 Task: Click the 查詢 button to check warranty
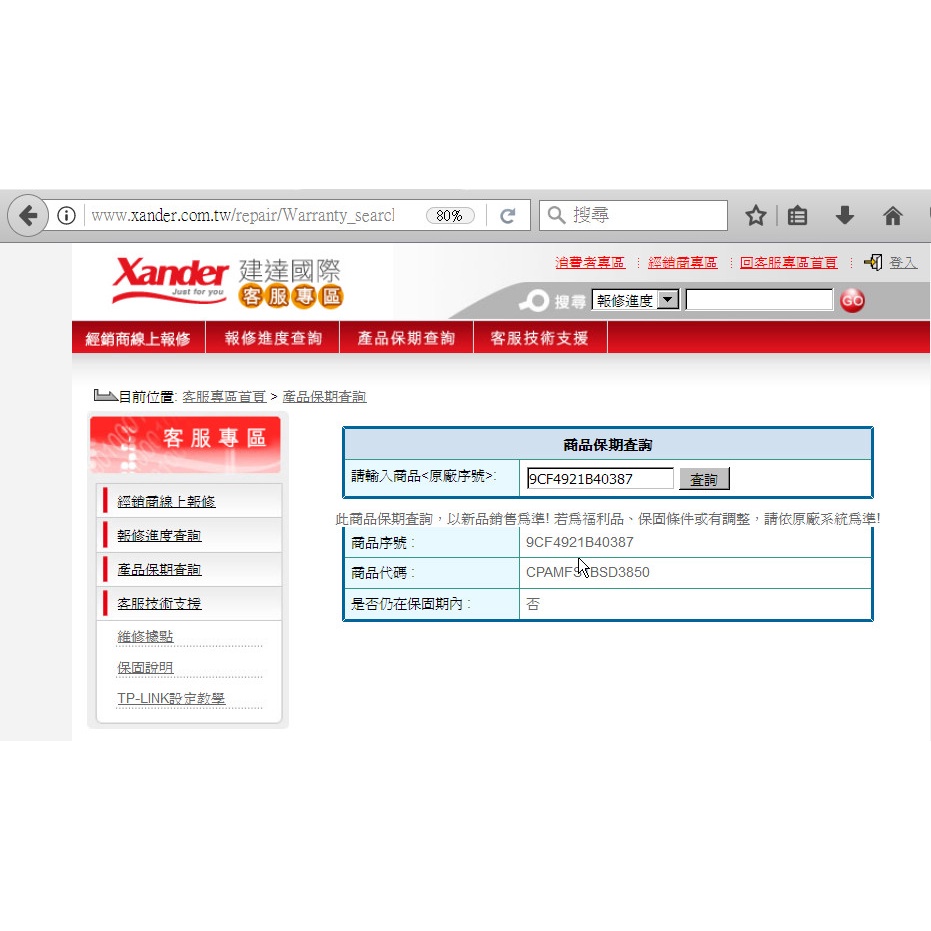(704, 480)
